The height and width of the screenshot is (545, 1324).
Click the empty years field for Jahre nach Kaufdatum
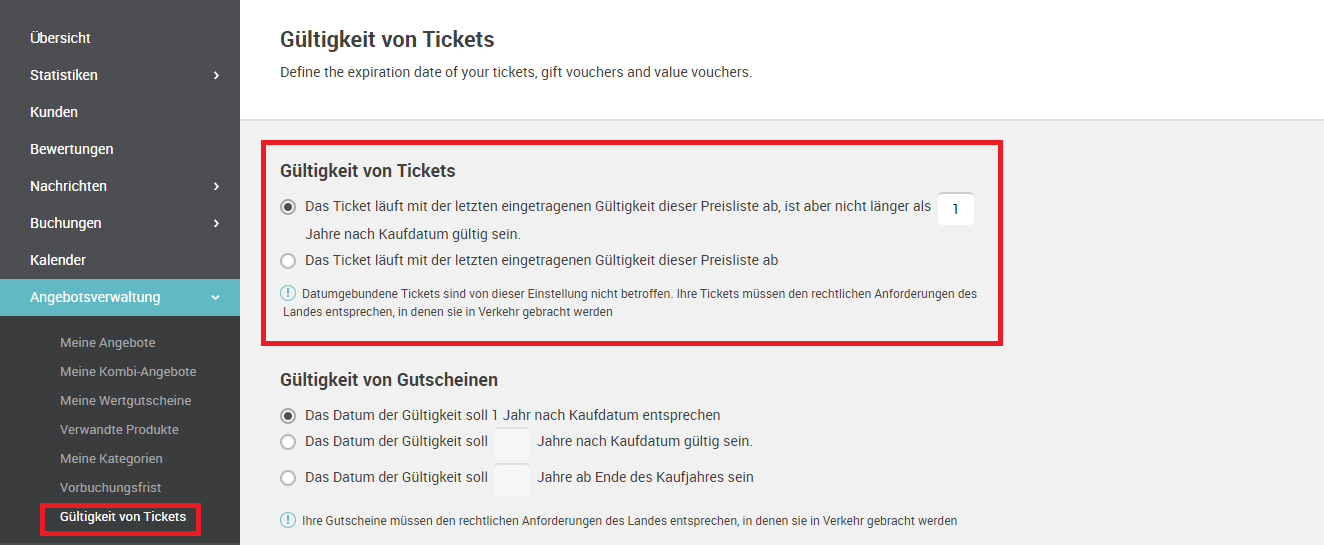(x=512, y=443)
